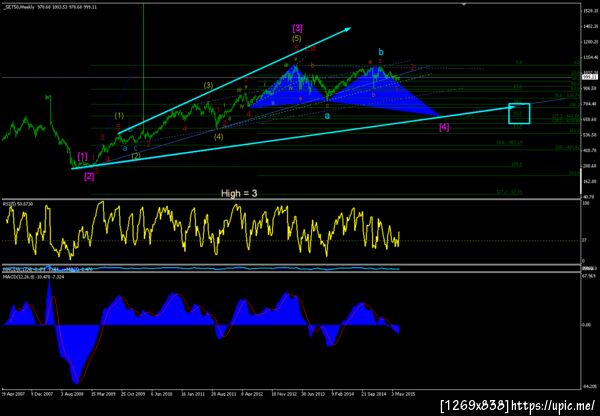Click the yellow (5) wave label
Viewport: 600px width, 416px height.
(x=297, y=38)
